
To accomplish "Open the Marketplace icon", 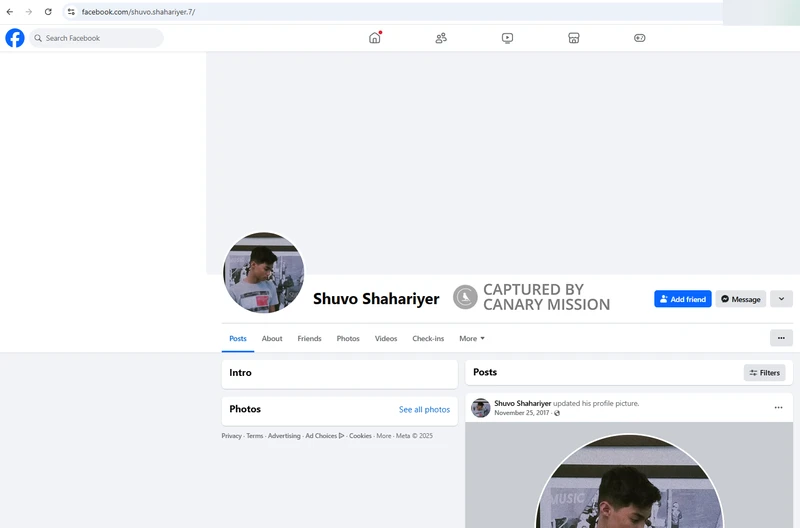I will [x=573, y=38].
